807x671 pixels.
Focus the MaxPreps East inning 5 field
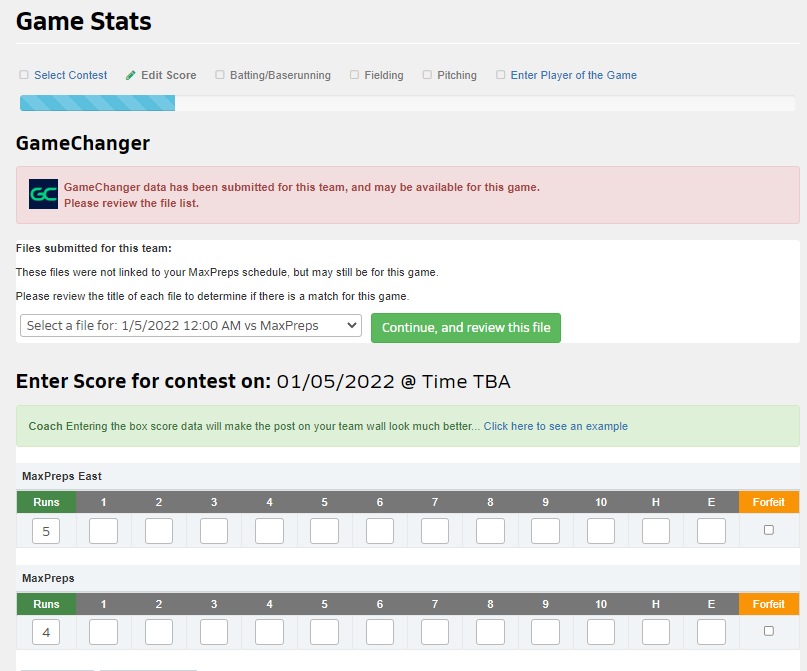tap(324, 531)
